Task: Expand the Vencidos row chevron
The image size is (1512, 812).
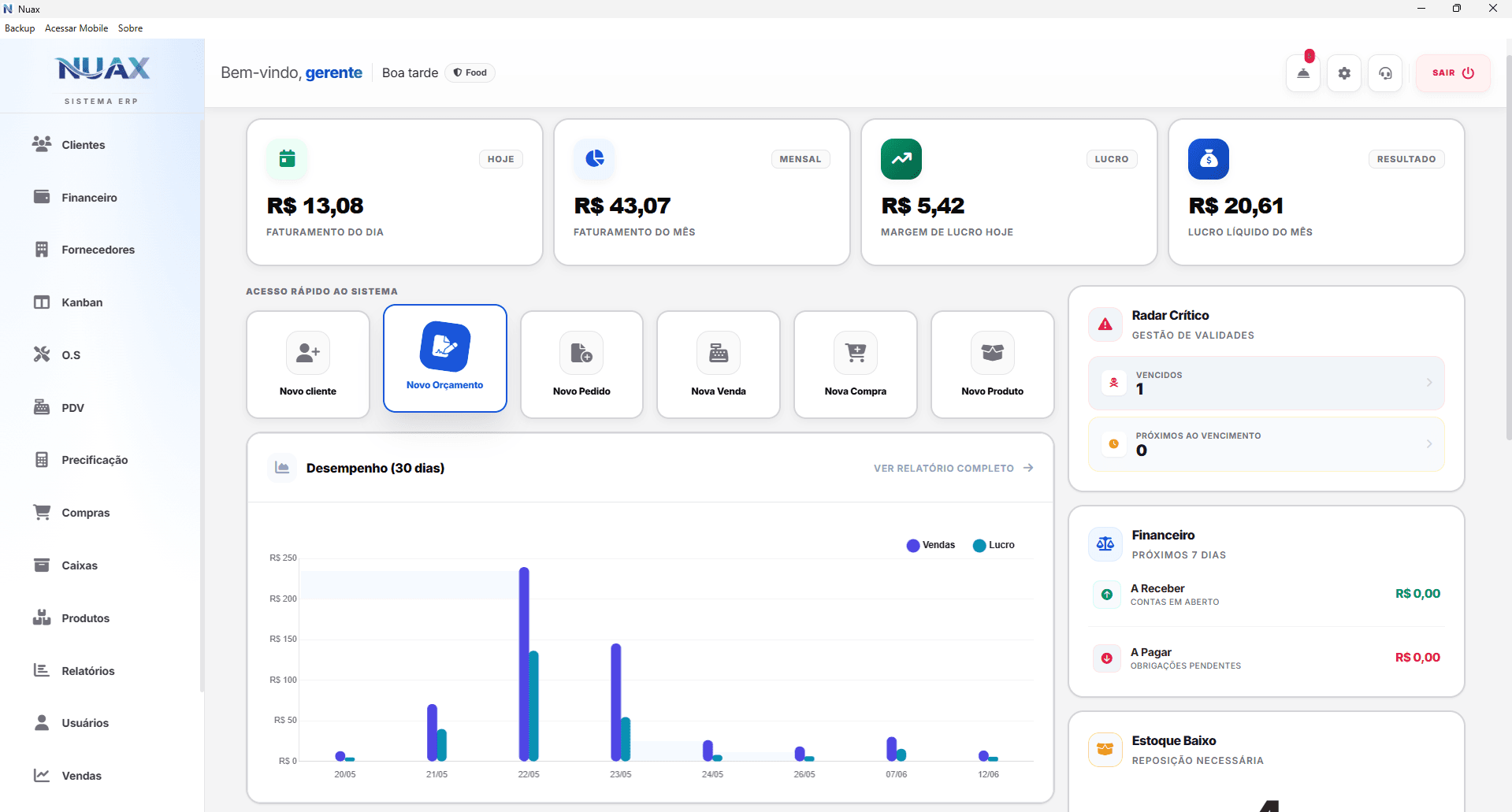Action: (1429, 383)
